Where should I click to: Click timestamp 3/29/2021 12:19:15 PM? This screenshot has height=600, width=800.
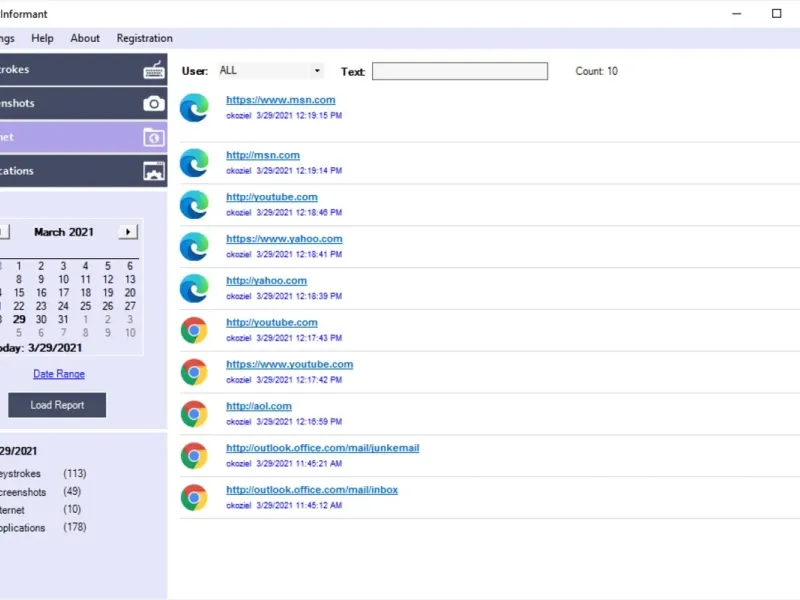[299, 116]
